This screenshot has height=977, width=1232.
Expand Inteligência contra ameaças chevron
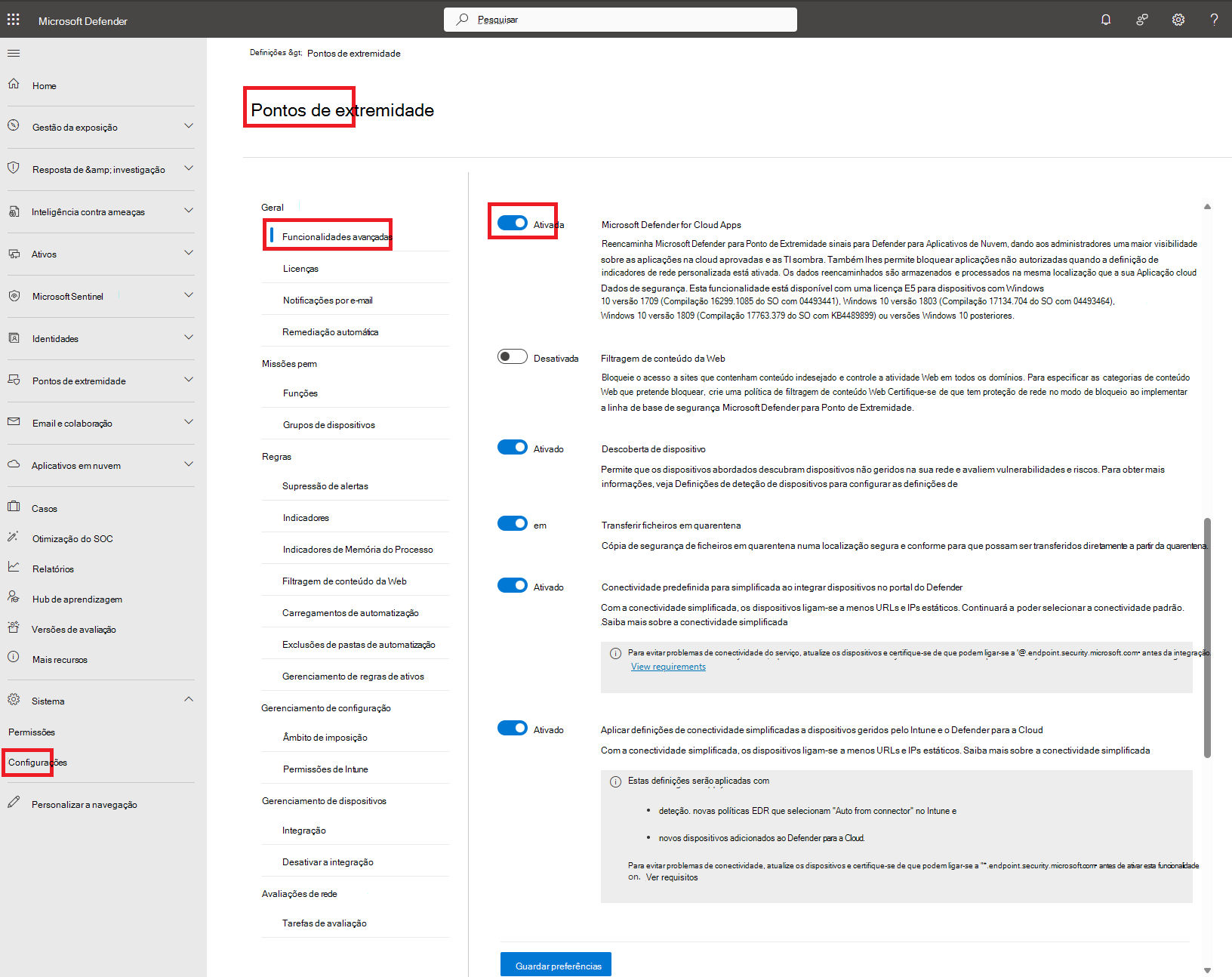(189, 211)
